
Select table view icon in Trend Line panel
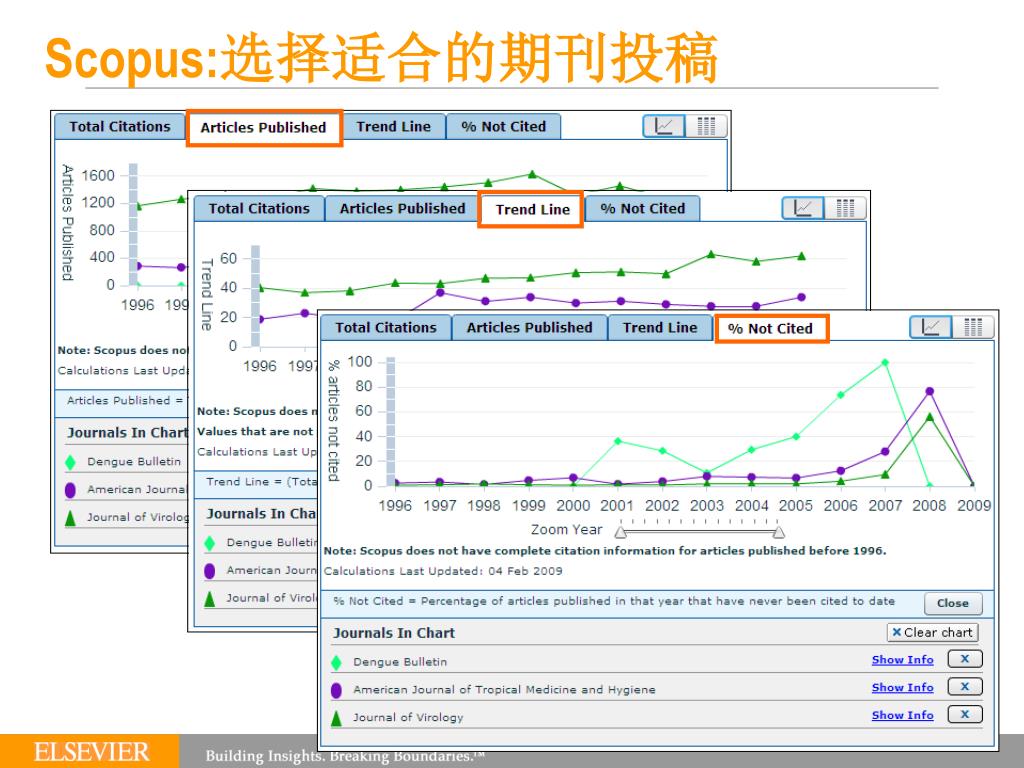[x=844, y=208]
